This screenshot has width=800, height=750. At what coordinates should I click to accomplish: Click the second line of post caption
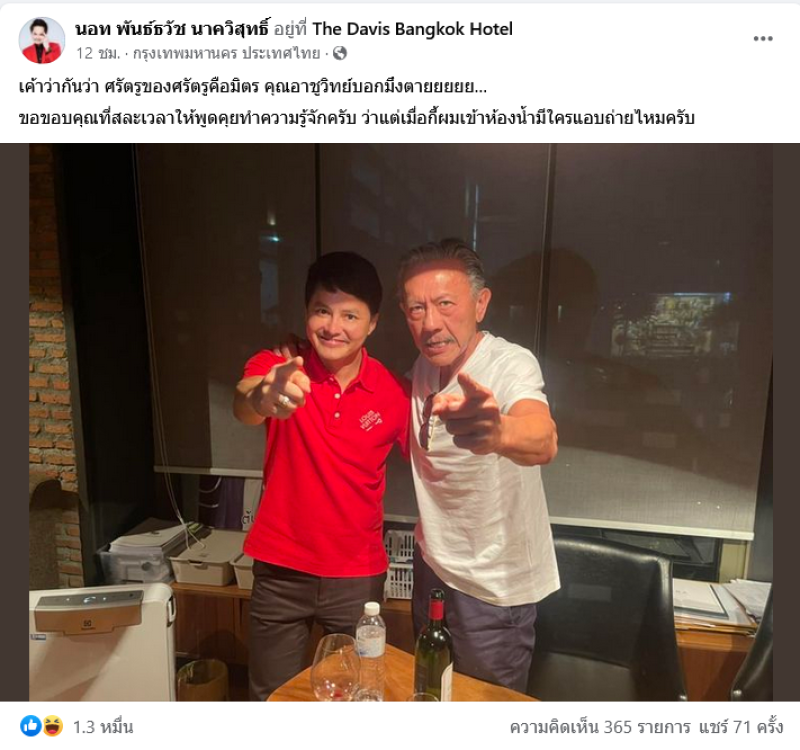click(357, 118)
